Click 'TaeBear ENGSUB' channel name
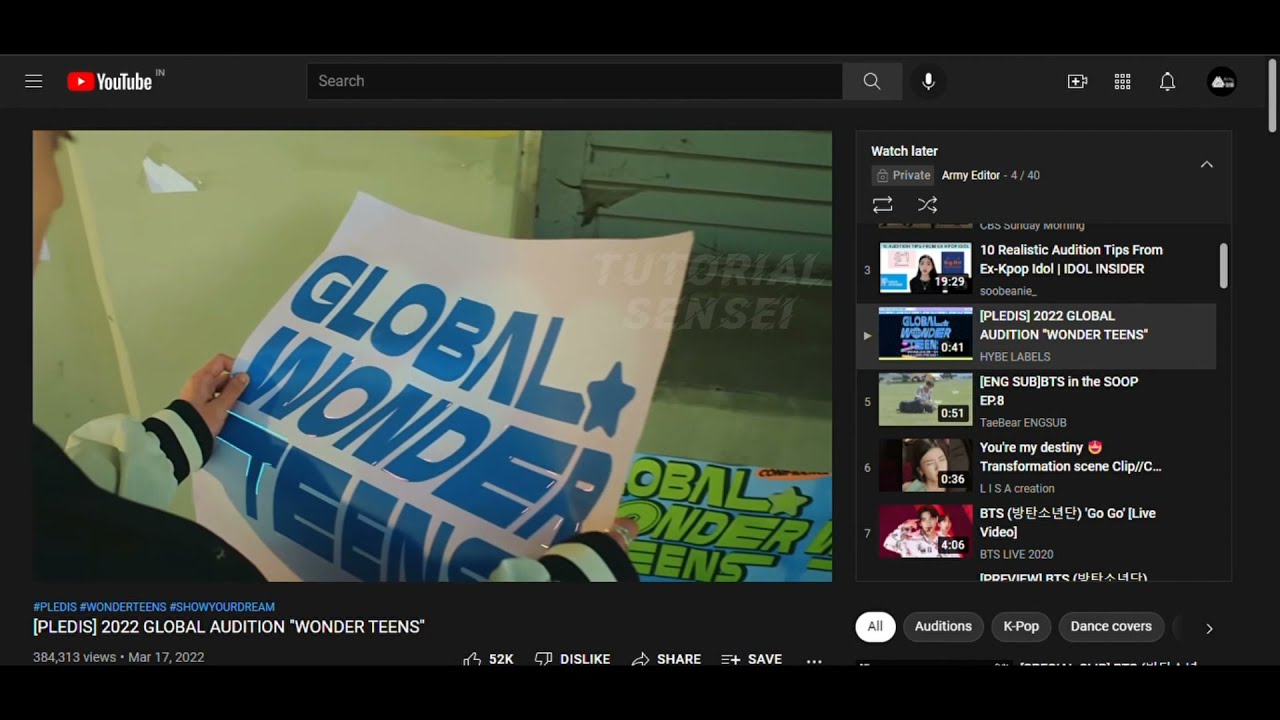The height and width of the screenshot is (720, 1280). [x=1023, y=423]
